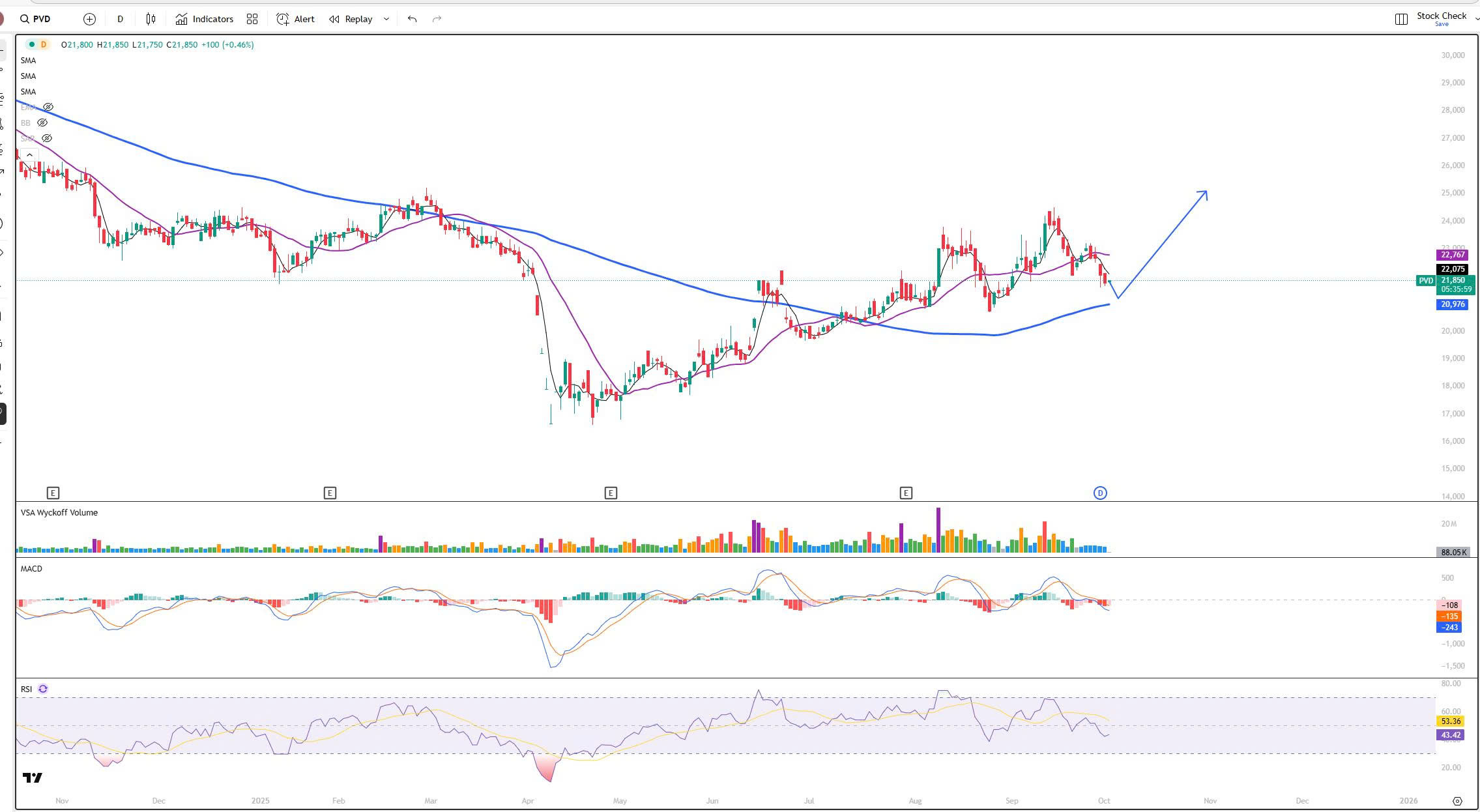The image size is (1480, 812).
Task: Start bar Replay mode
Action: (x=351, y=20)
